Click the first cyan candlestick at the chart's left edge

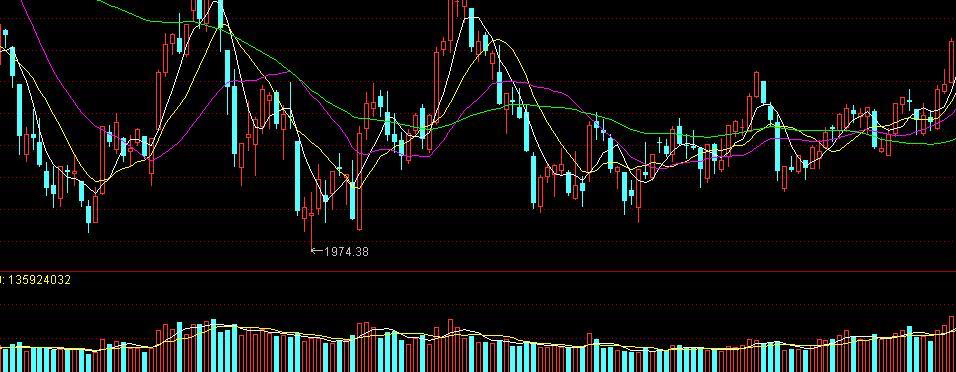pyautogui.click(x=5, y=37)
